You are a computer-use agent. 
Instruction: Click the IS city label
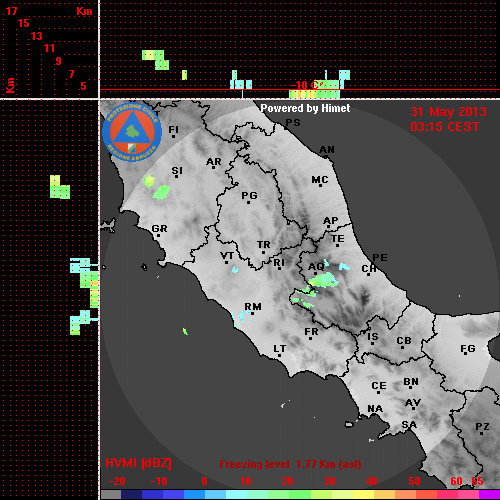373,337
